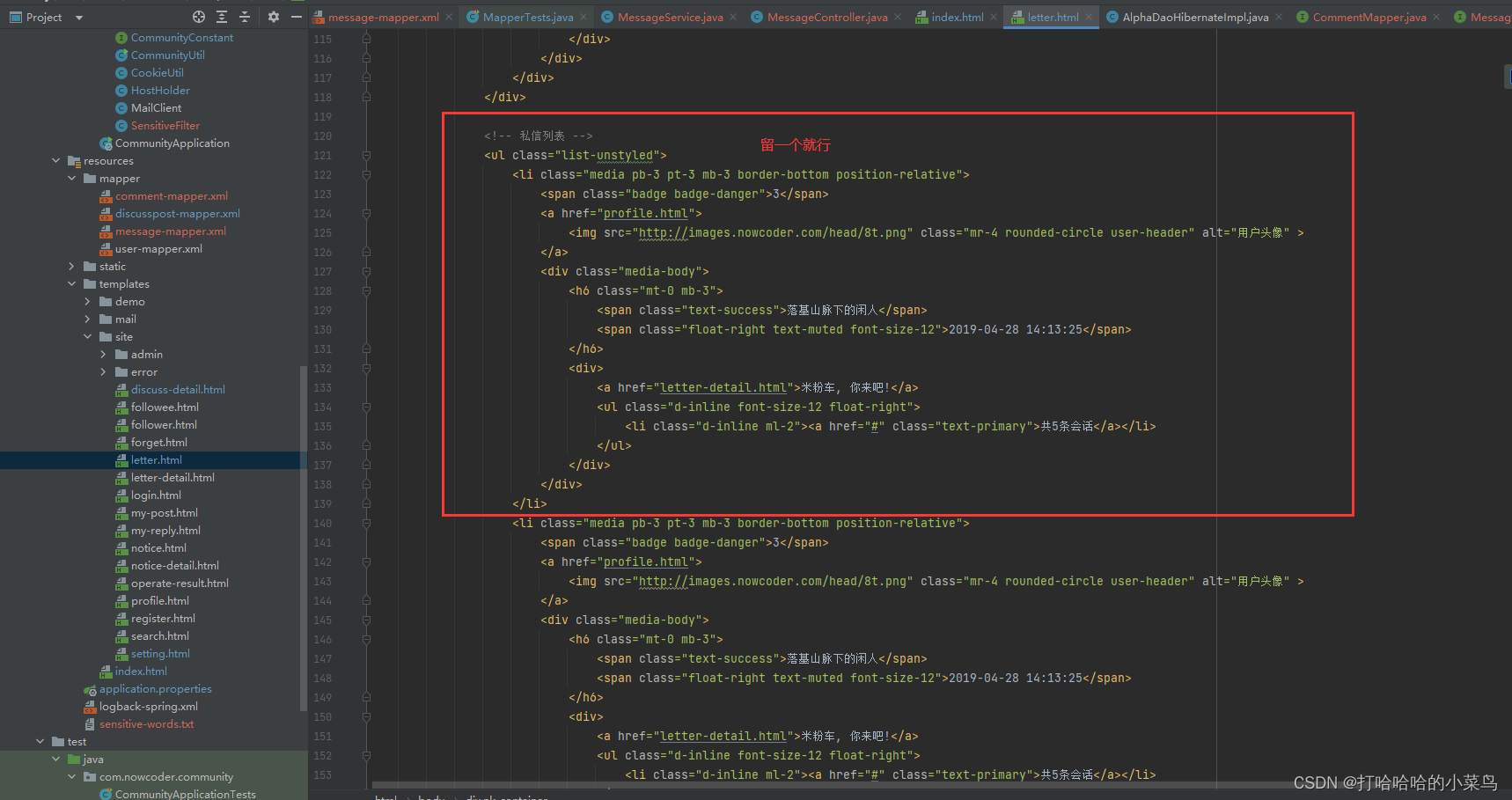Open CommunityApplication class
The image size is (1512, 800).
(172, 143)
